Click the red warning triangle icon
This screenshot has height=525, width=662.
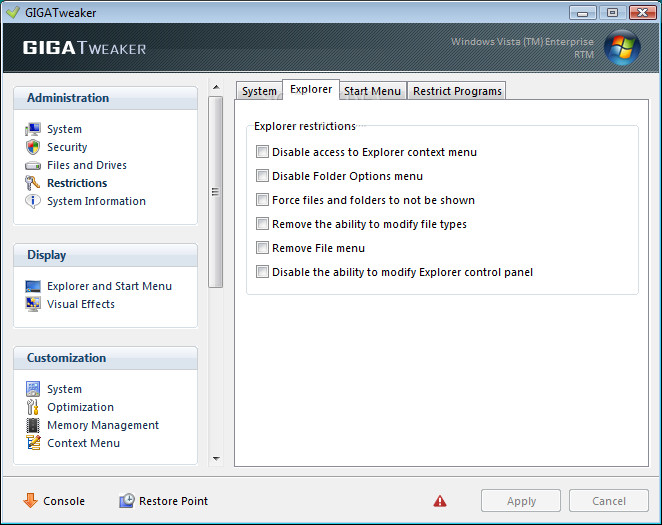[x=440, y=501]
